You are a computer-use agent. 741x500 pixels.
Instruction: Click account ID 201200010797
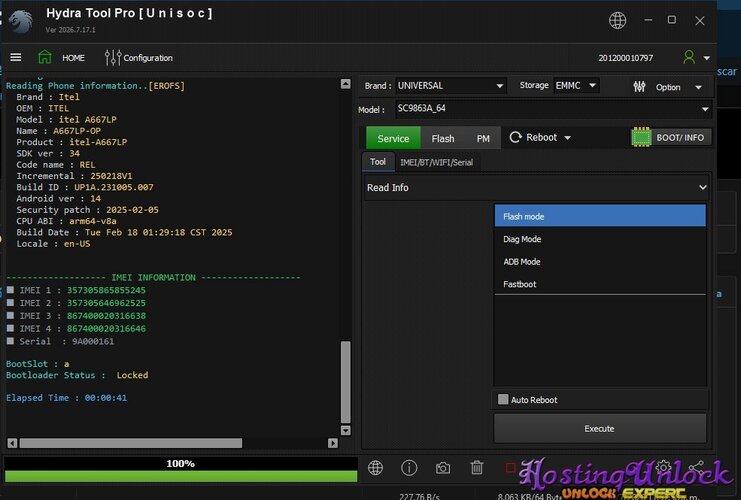[626, 58]
